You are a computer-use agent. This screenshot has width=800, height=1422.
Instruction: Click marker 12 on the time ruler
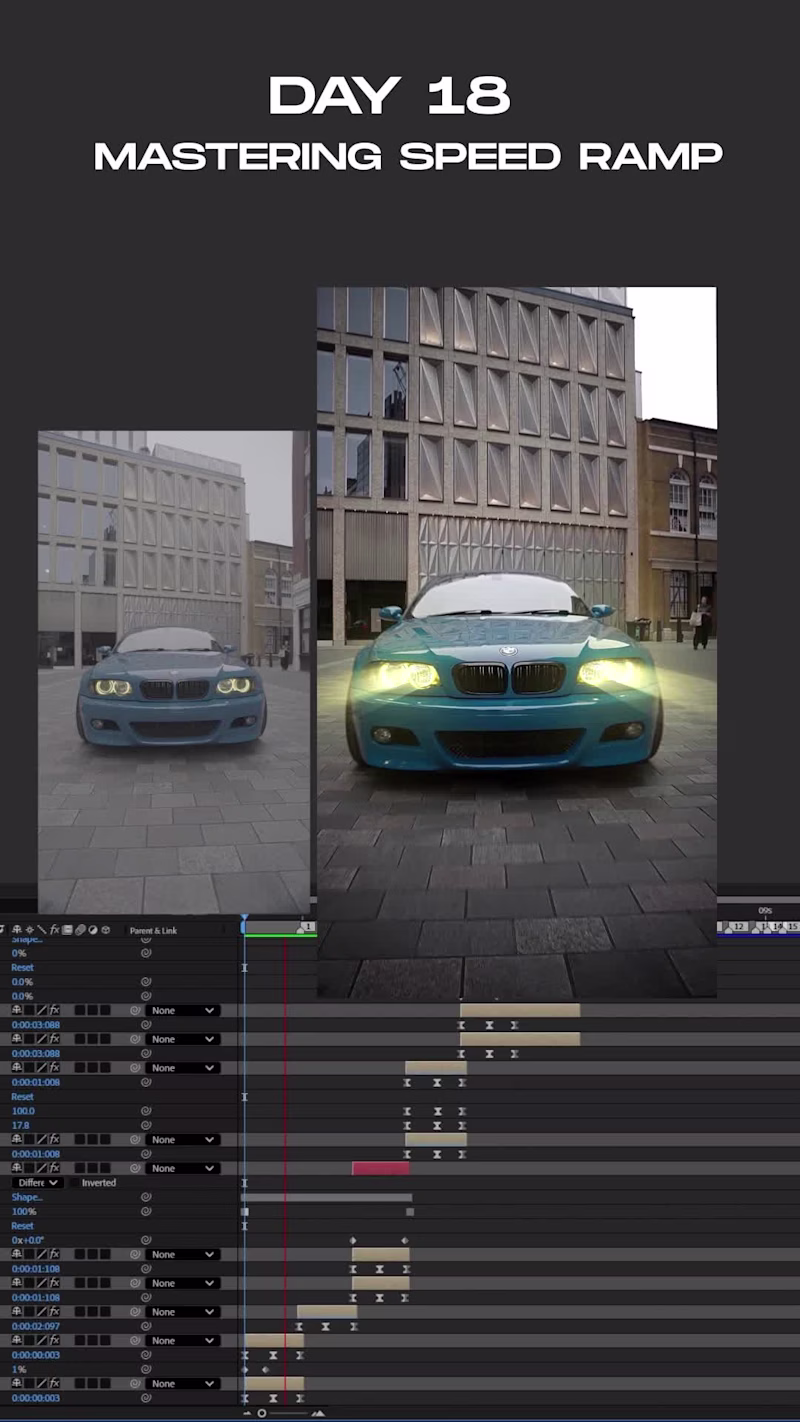point(737,927)
